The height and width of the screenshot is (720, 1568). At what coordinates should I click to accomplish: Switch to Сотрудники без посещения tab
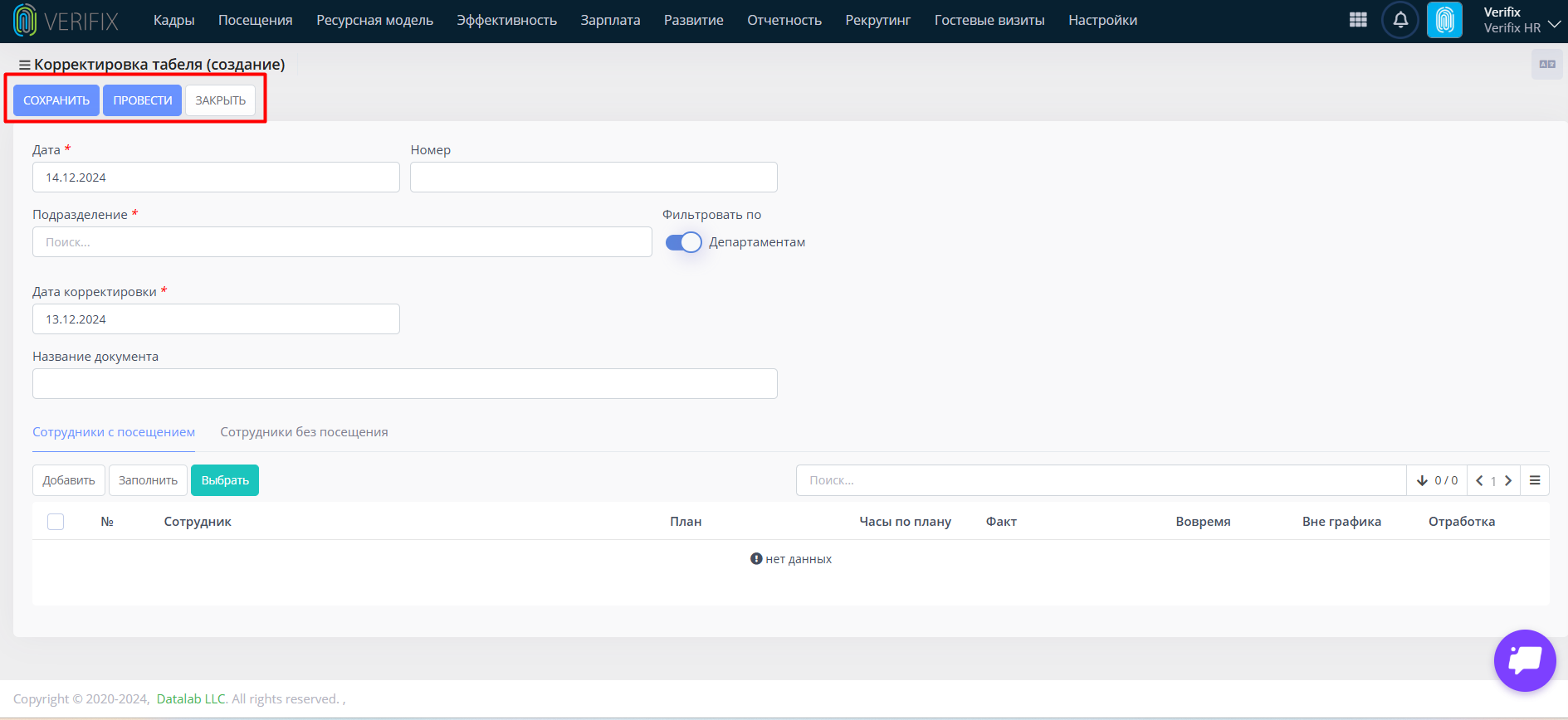(x=304, y=432)
